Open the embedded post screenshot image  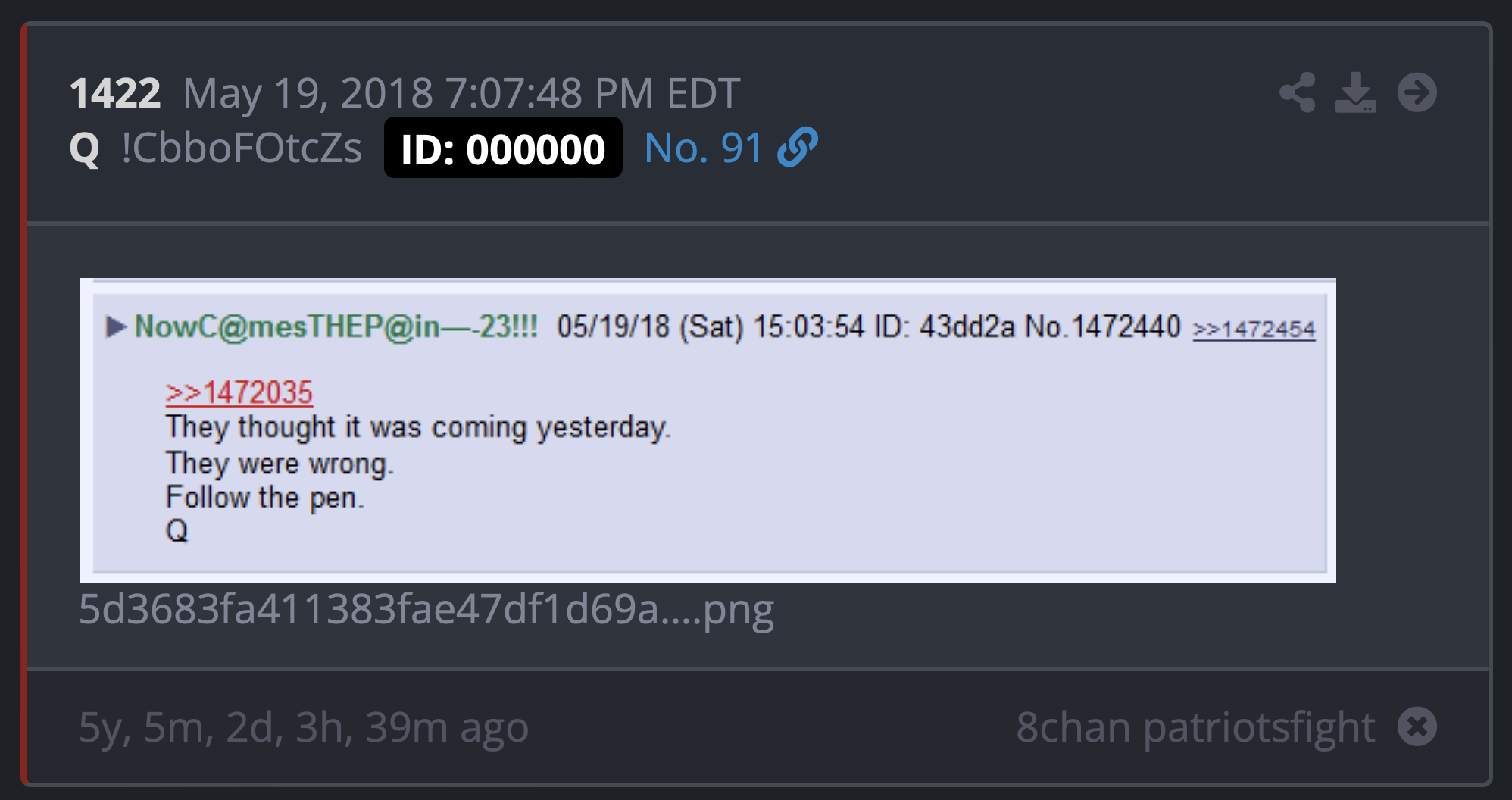click(708, 430)
